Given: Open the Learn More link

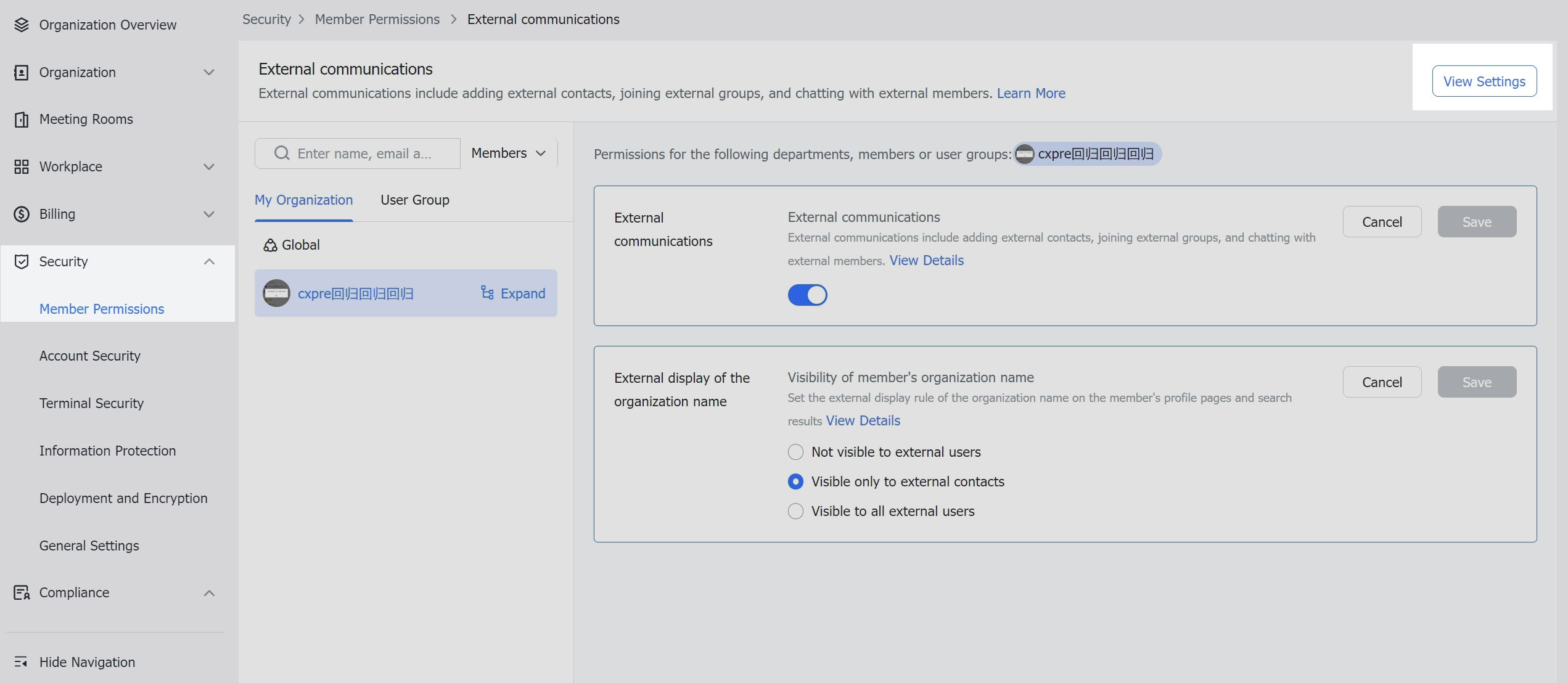Looking at the screenshot, I should 1031,93.
